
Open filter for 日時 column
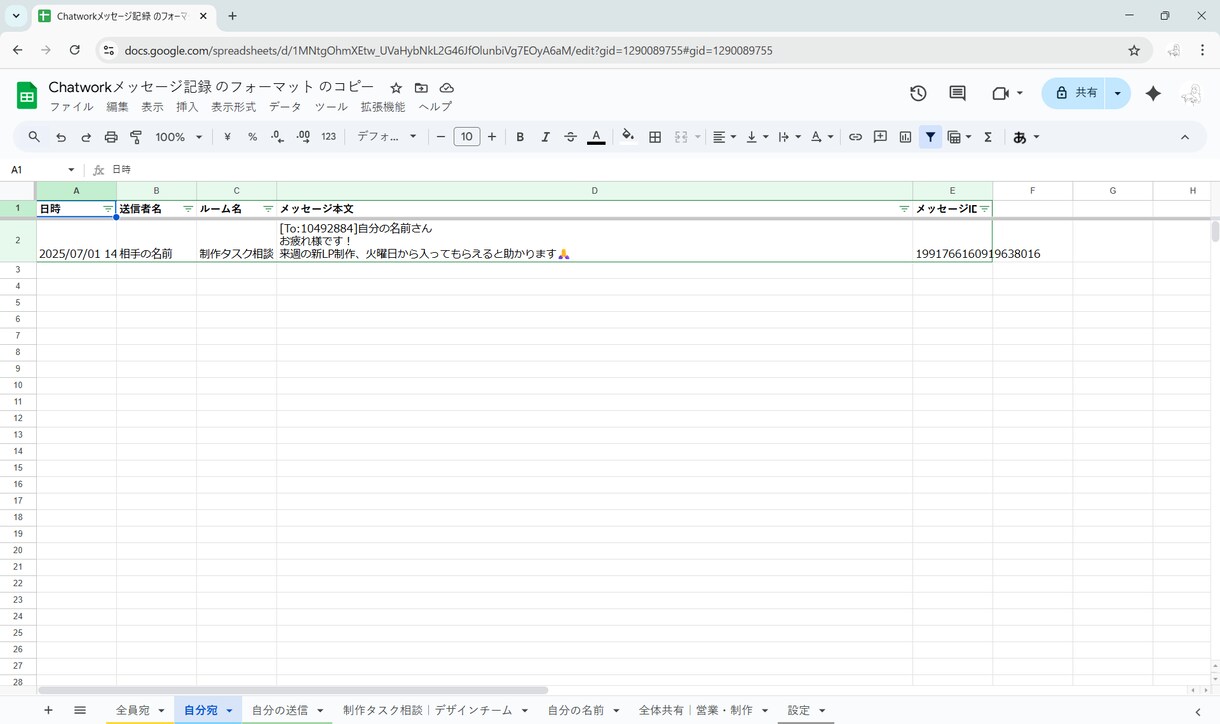point(108,209)
